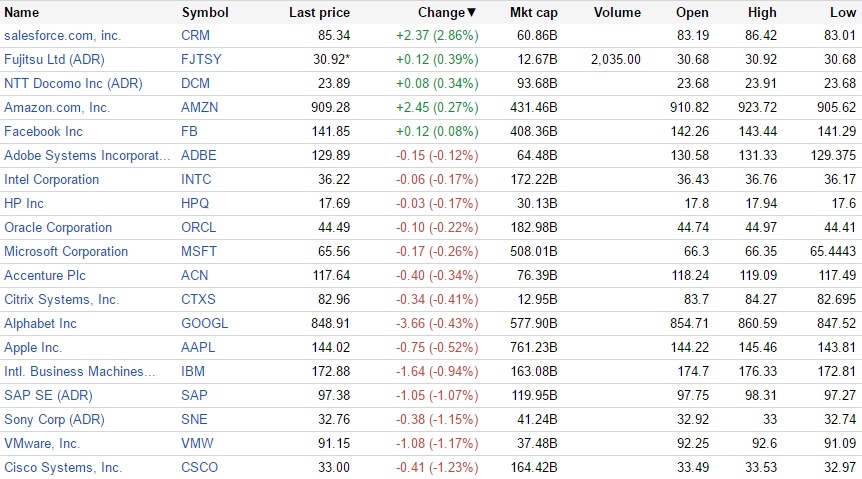Viewport: 862px width, 479px height.
Task: Sort by Mkt cap header
Action: 533,13
